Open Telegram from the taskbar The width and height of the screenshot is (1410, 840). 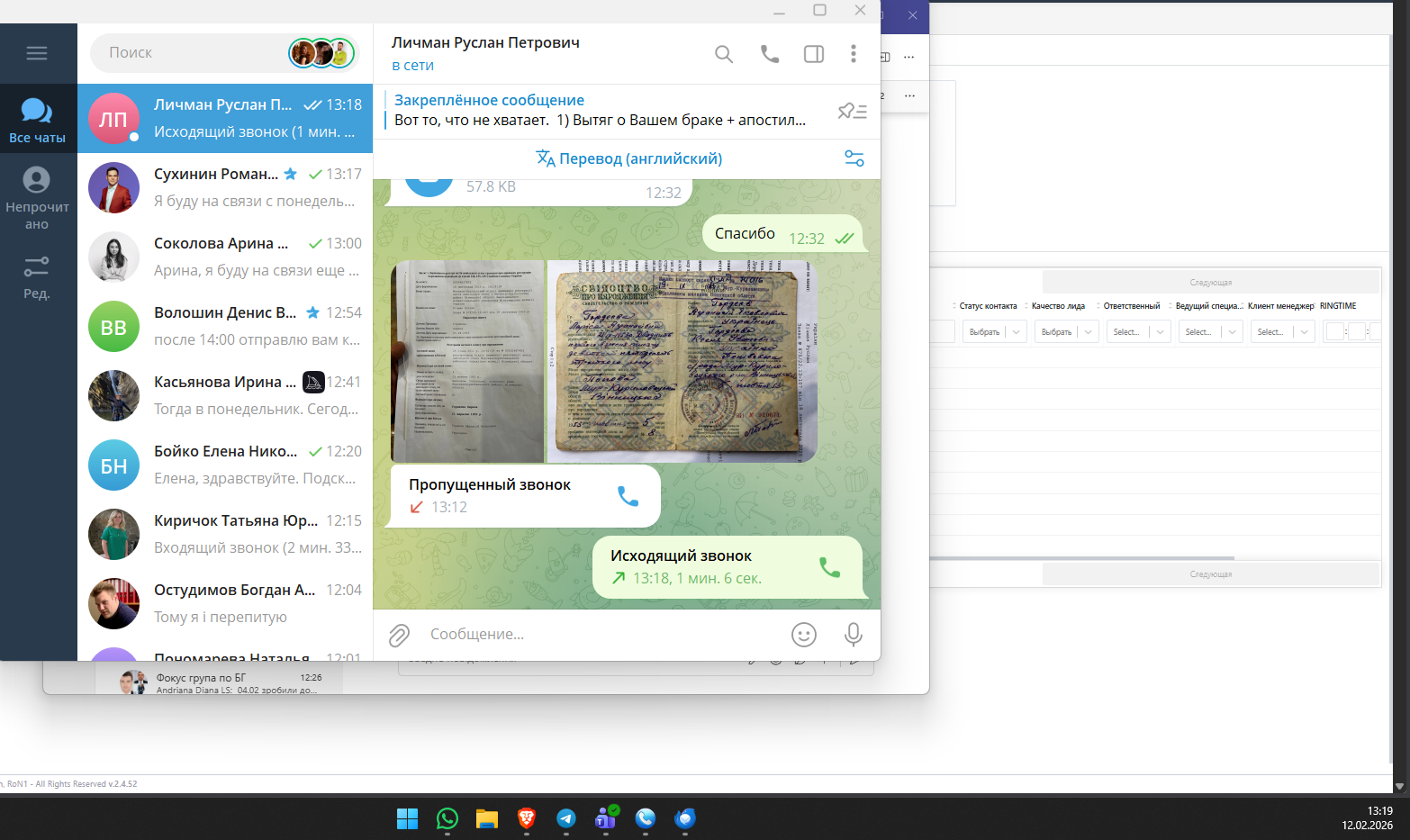point(566,818)
